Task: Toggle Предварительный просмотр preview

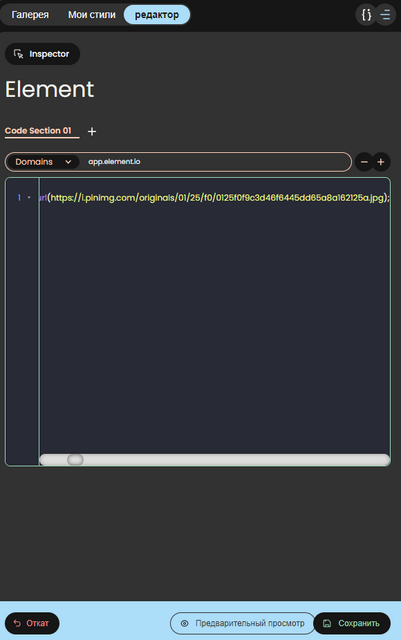Action: pos(243,623)
